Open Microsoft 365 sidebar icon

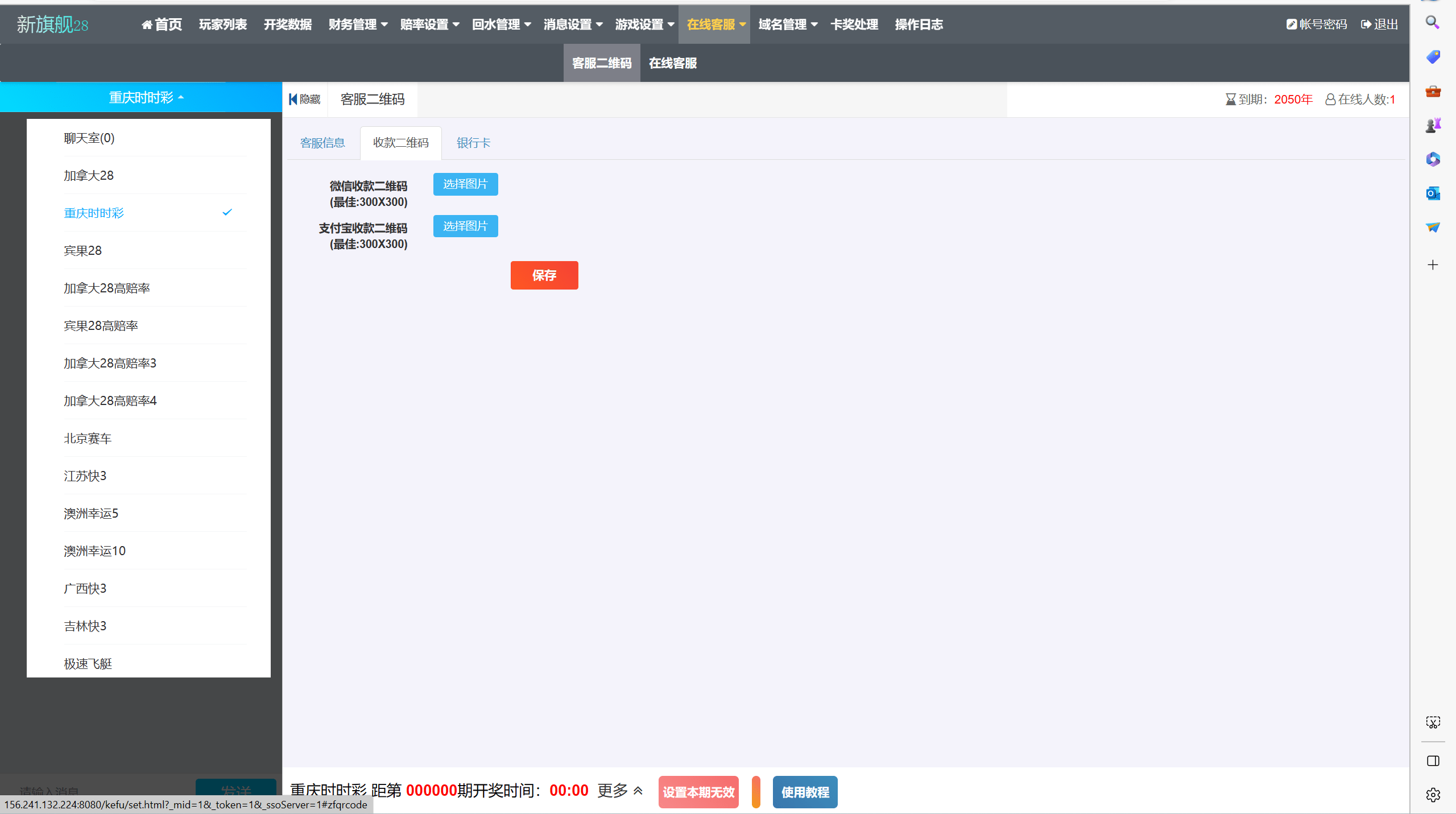click(1433, 159)
